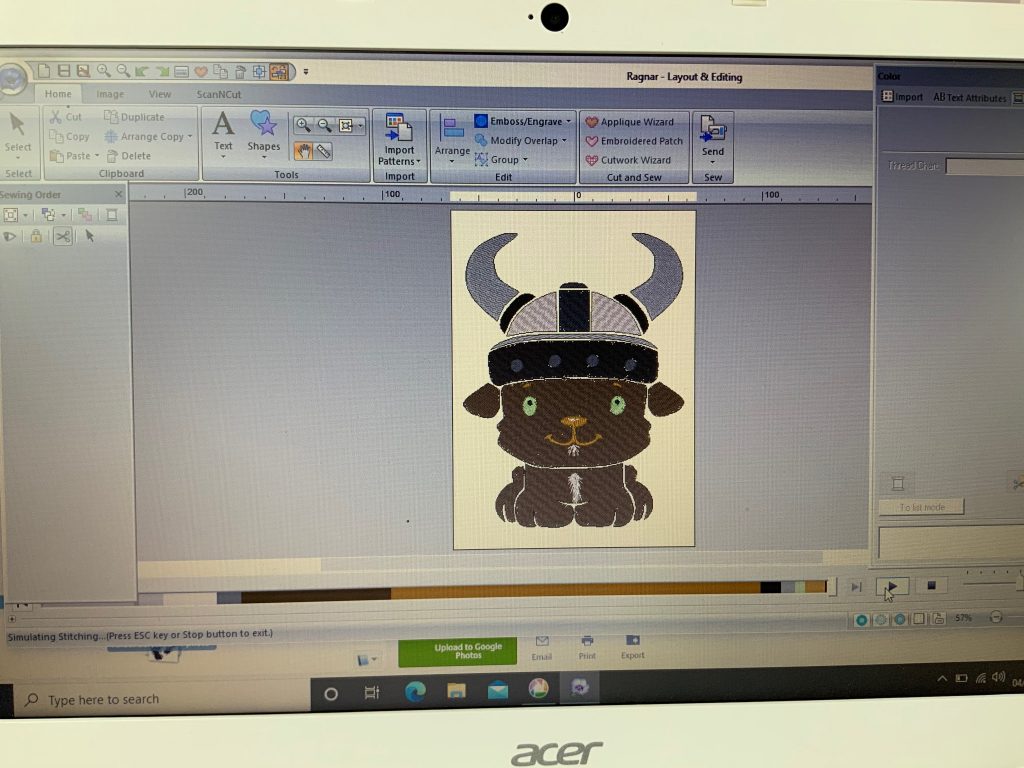Viewport: 1024px width, 768px height.
Task: Click the Thread Chart combo box
Action: pyautogui.click(x=985, y=167)
